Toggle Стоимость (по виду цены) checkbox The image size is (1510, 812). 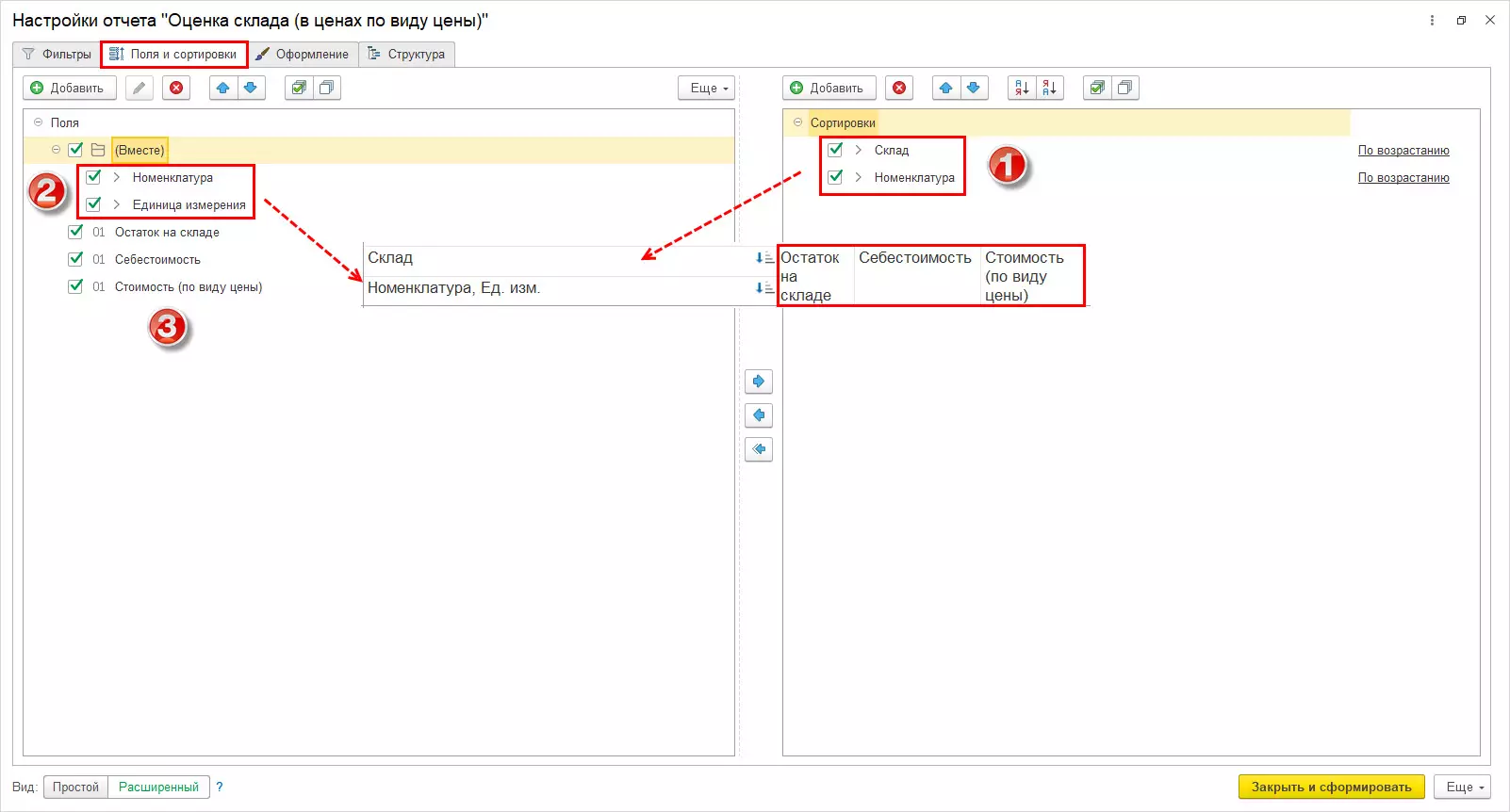(75, 285)
